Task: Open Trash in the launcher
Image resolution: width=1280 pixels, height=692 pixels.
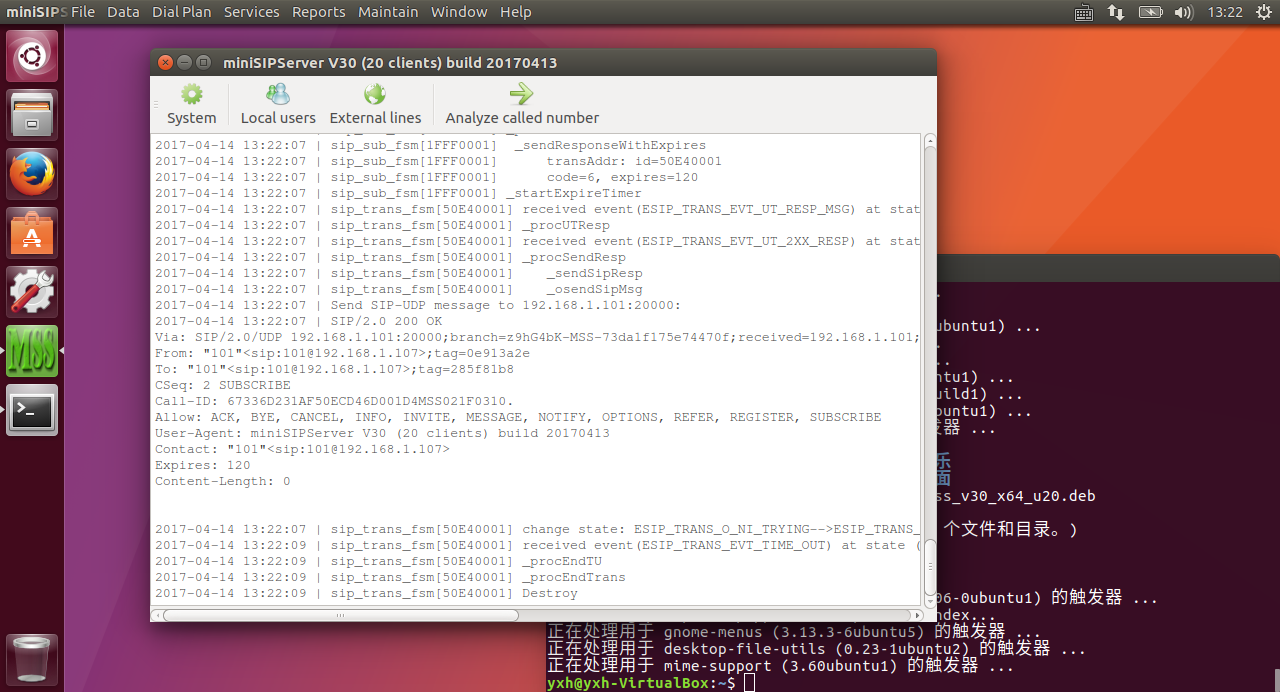Action: pyautogui.click(x=32, y=659)
